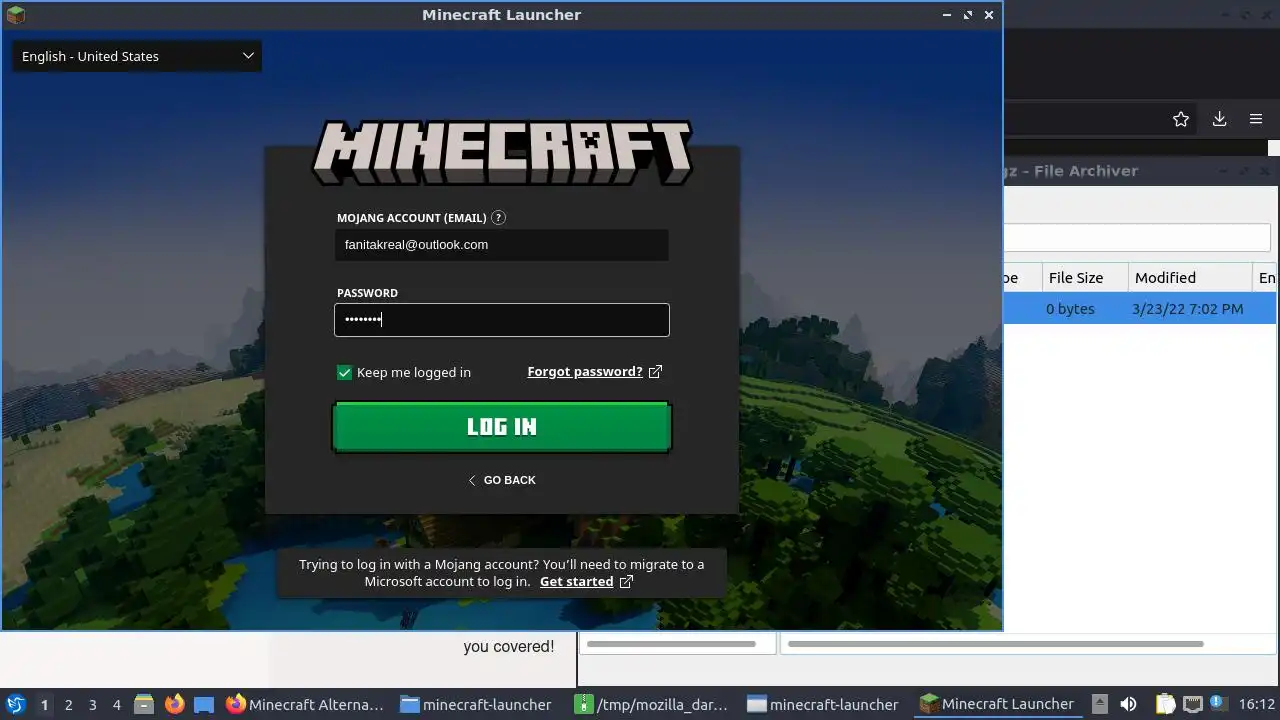Select the Minecraft Launcher taskbar entry
This screenshot has height=720, width=1280.
click(x=998, y=704)
